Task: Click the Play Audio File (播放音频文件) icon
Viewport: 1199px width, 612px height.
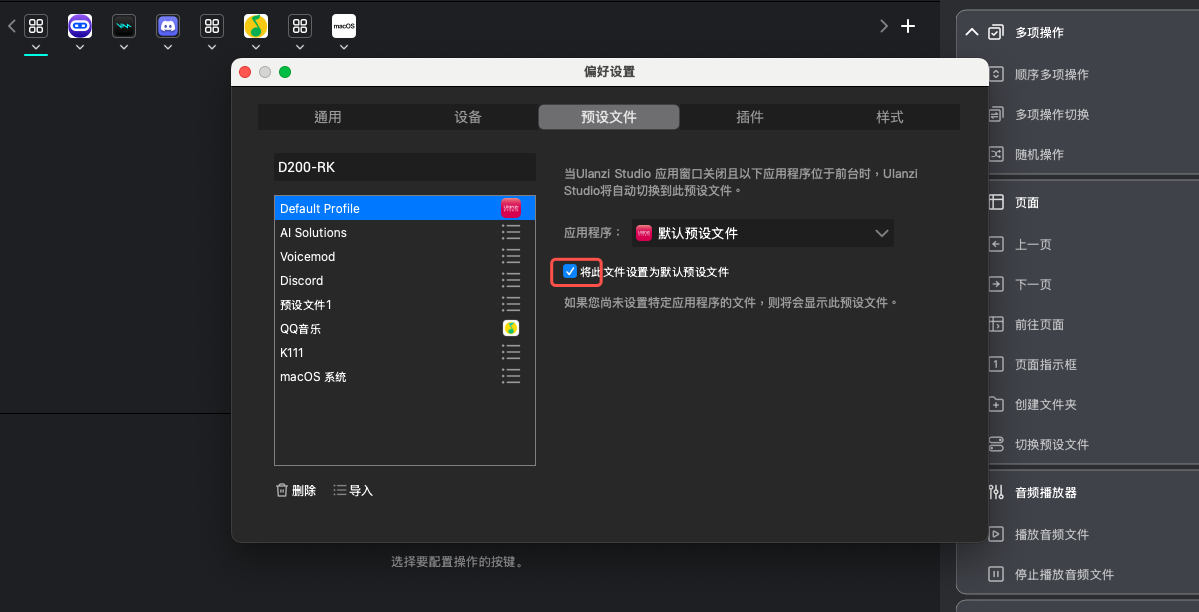Action: coord(996,534)
